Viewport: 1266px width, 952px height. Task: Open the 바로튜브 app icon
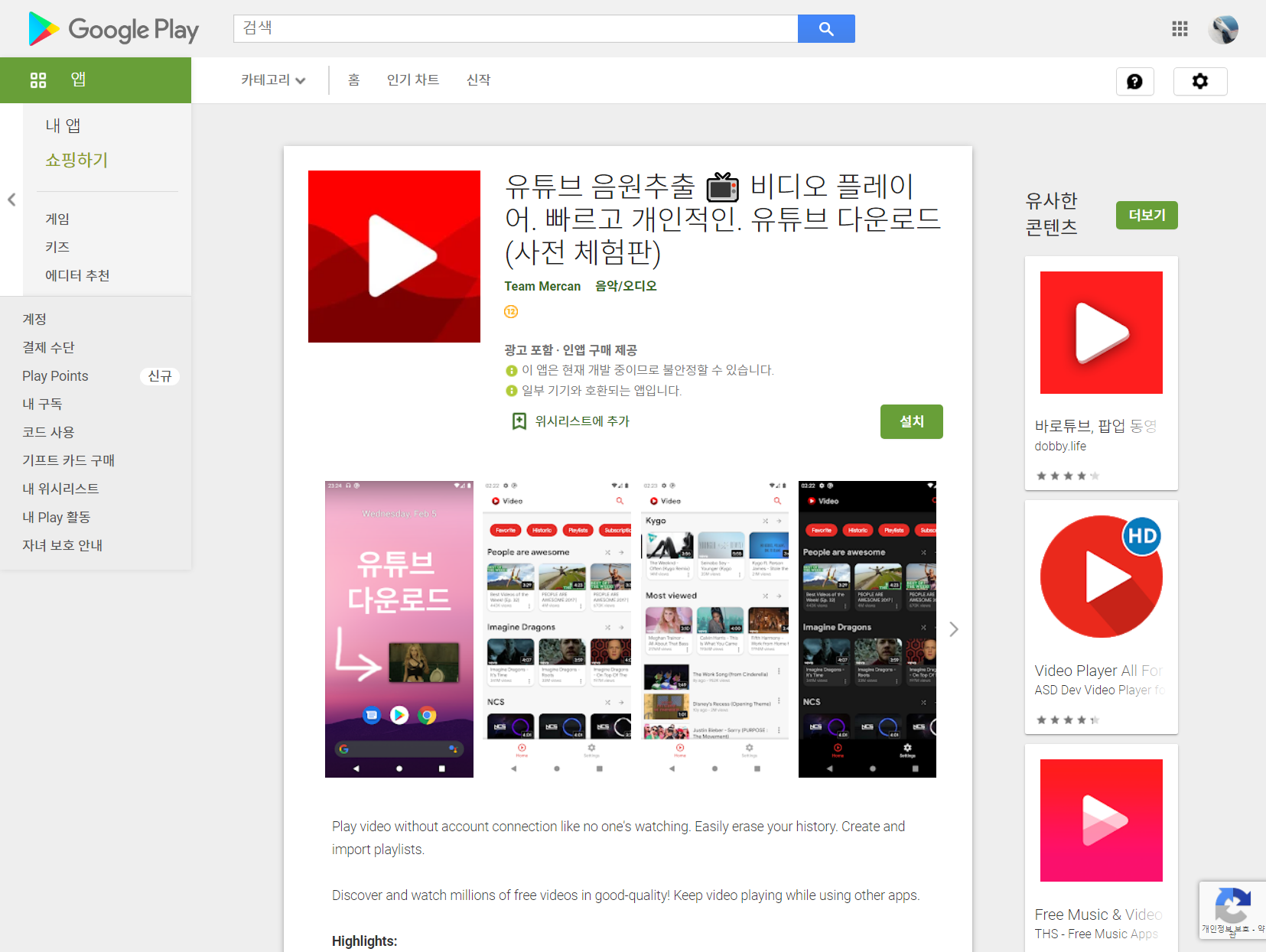pos(1102,333)
